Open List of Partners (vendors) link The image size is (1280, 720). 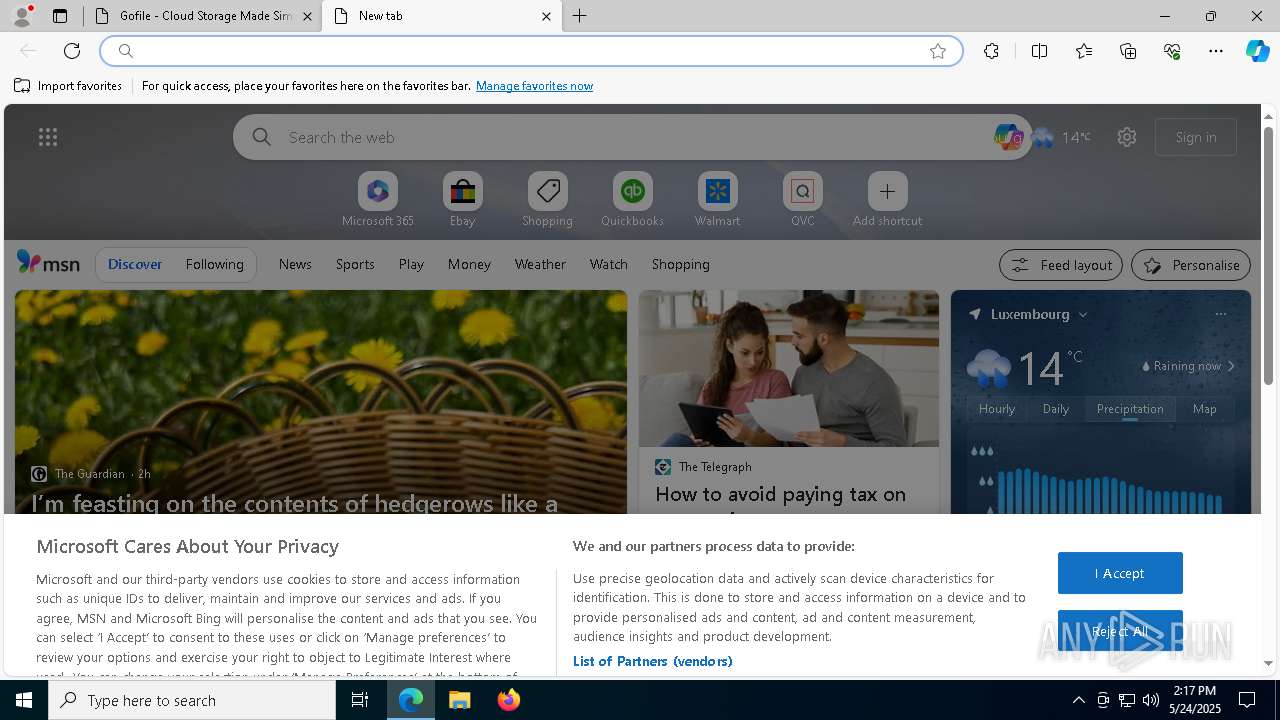652,661
